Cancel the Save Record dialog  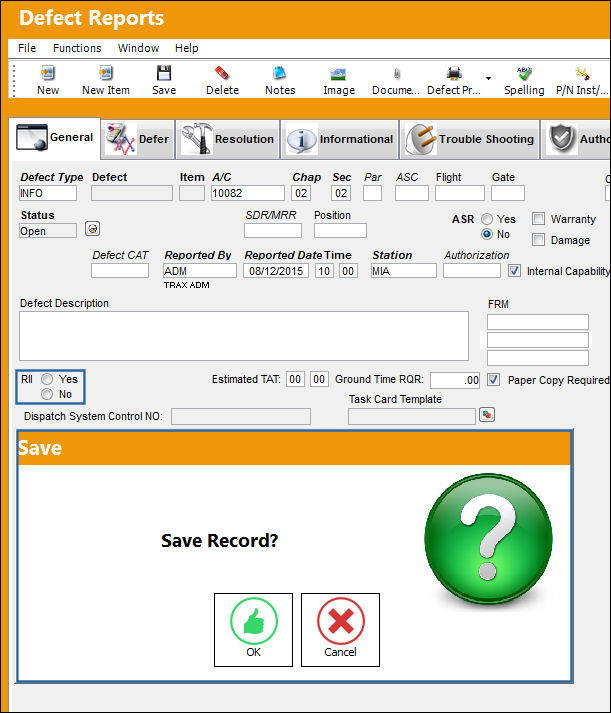[x=340, y=630]
